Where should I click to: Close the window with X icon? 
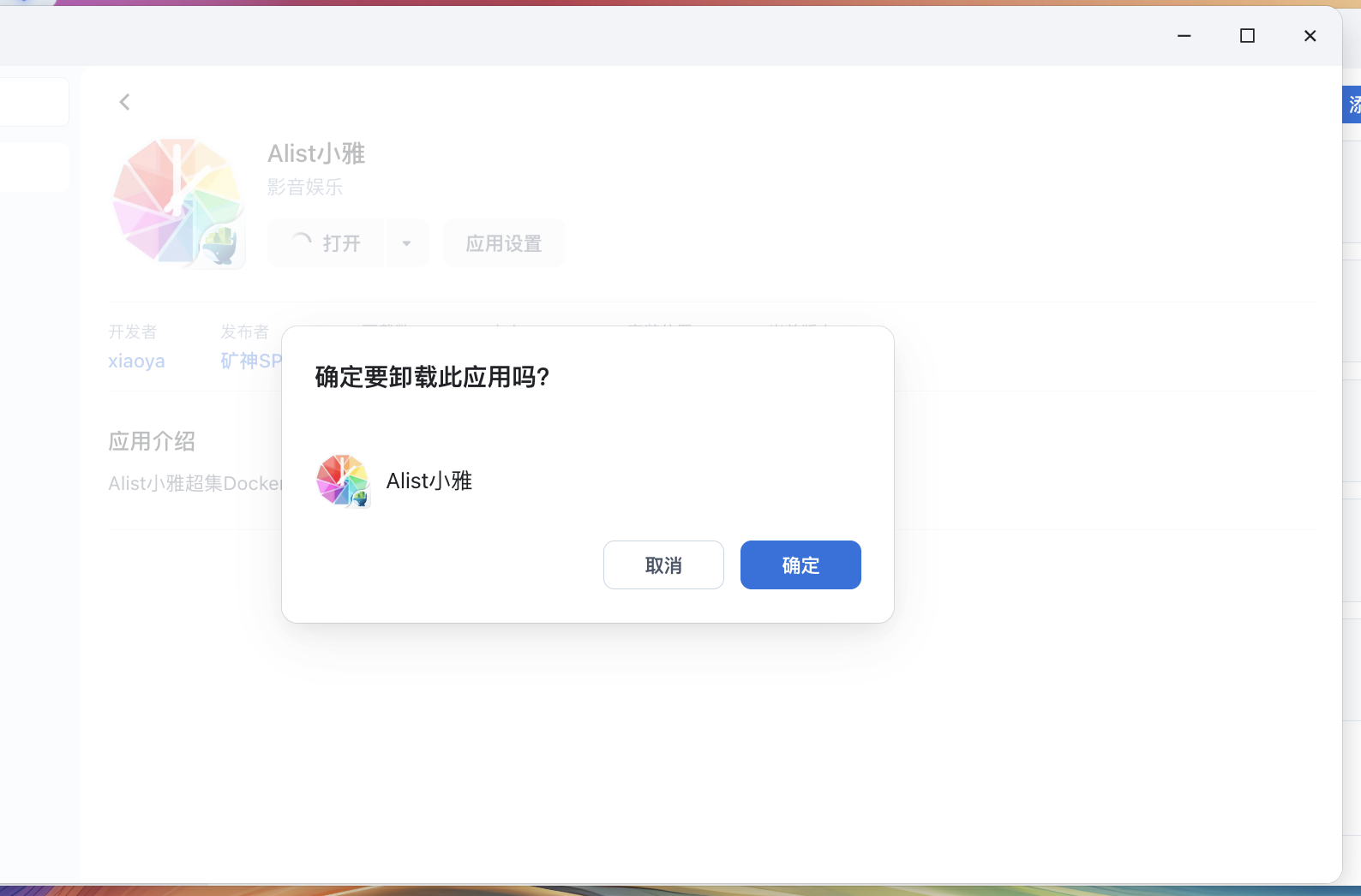(1310, 36)
